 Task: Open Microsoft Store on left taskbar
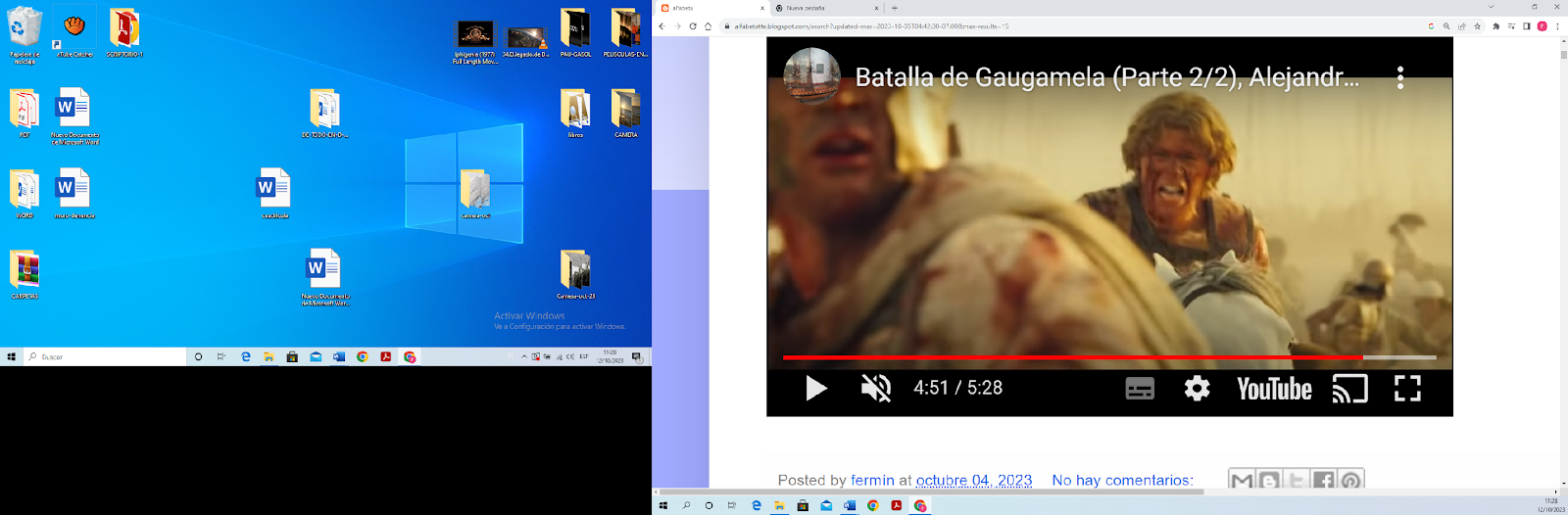(292, 357)
